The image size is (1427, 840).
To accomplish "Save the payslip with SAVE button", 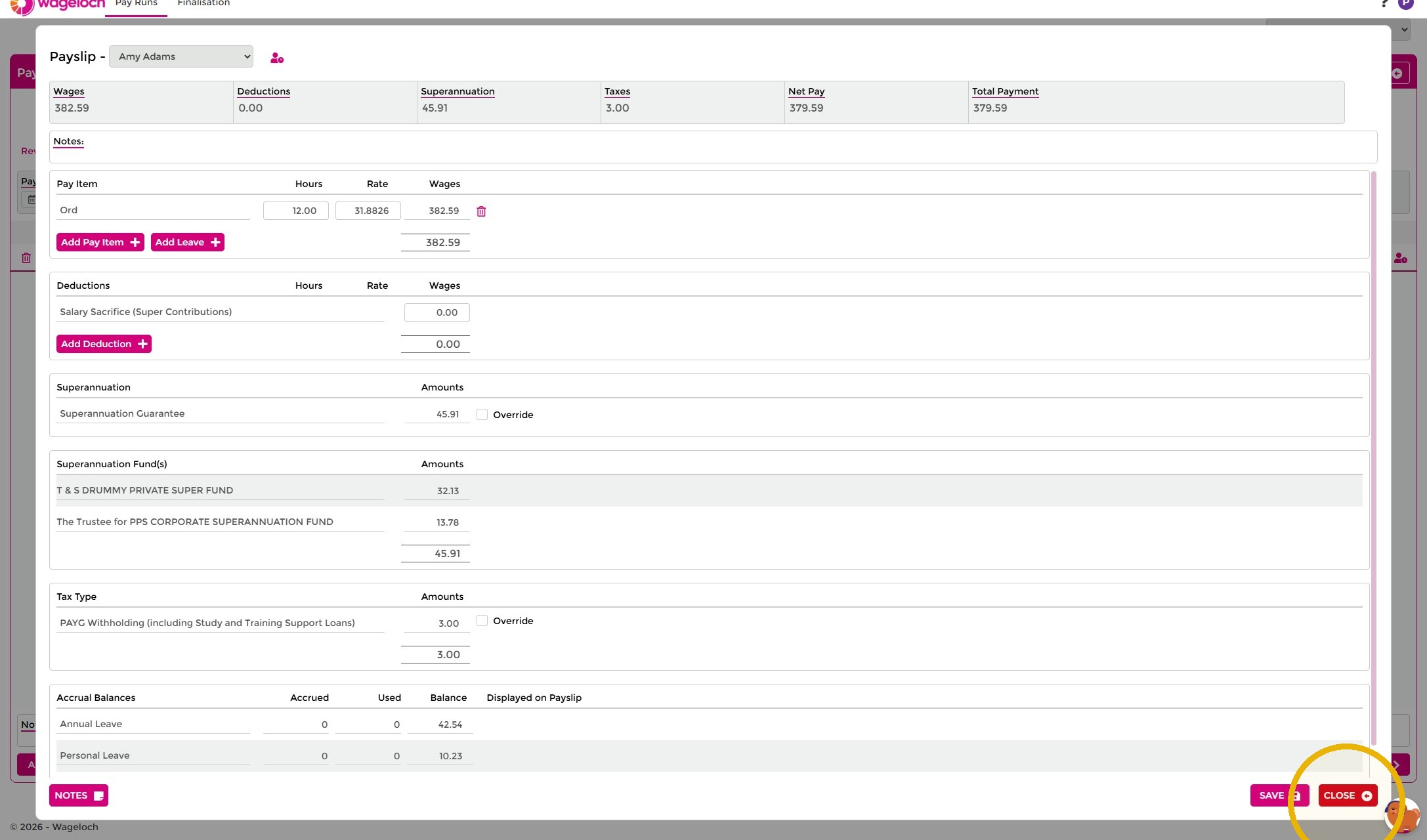I will tap(1279, 795).
